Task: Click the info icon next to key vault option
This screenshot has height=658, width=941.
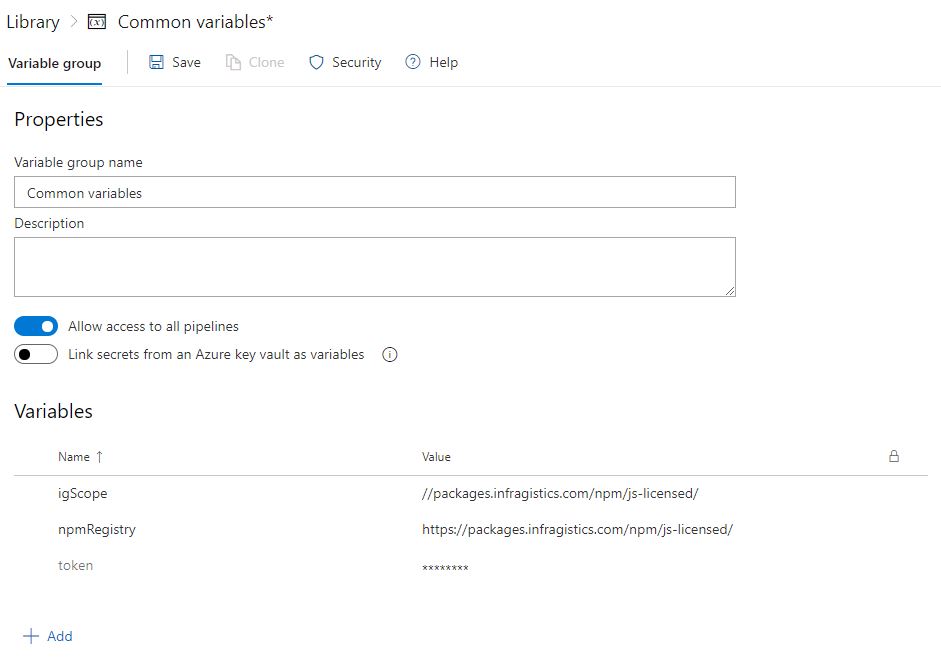Action: 390,354
